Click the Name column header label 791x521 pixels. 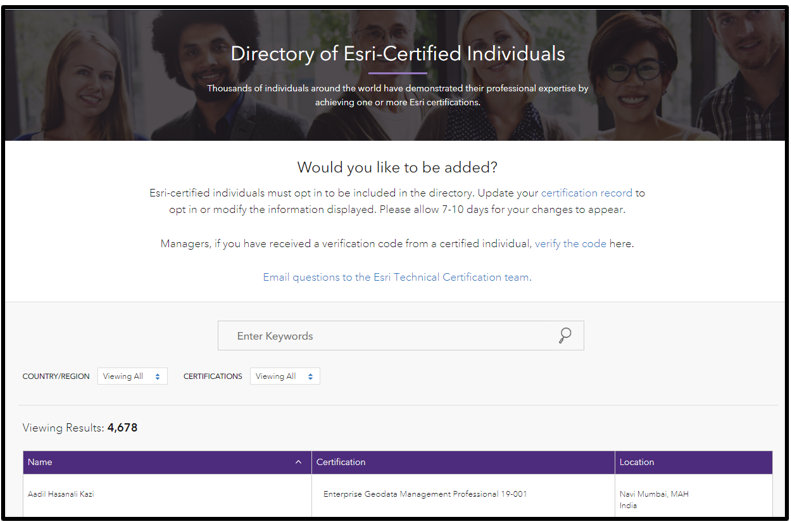pos(40,463)
